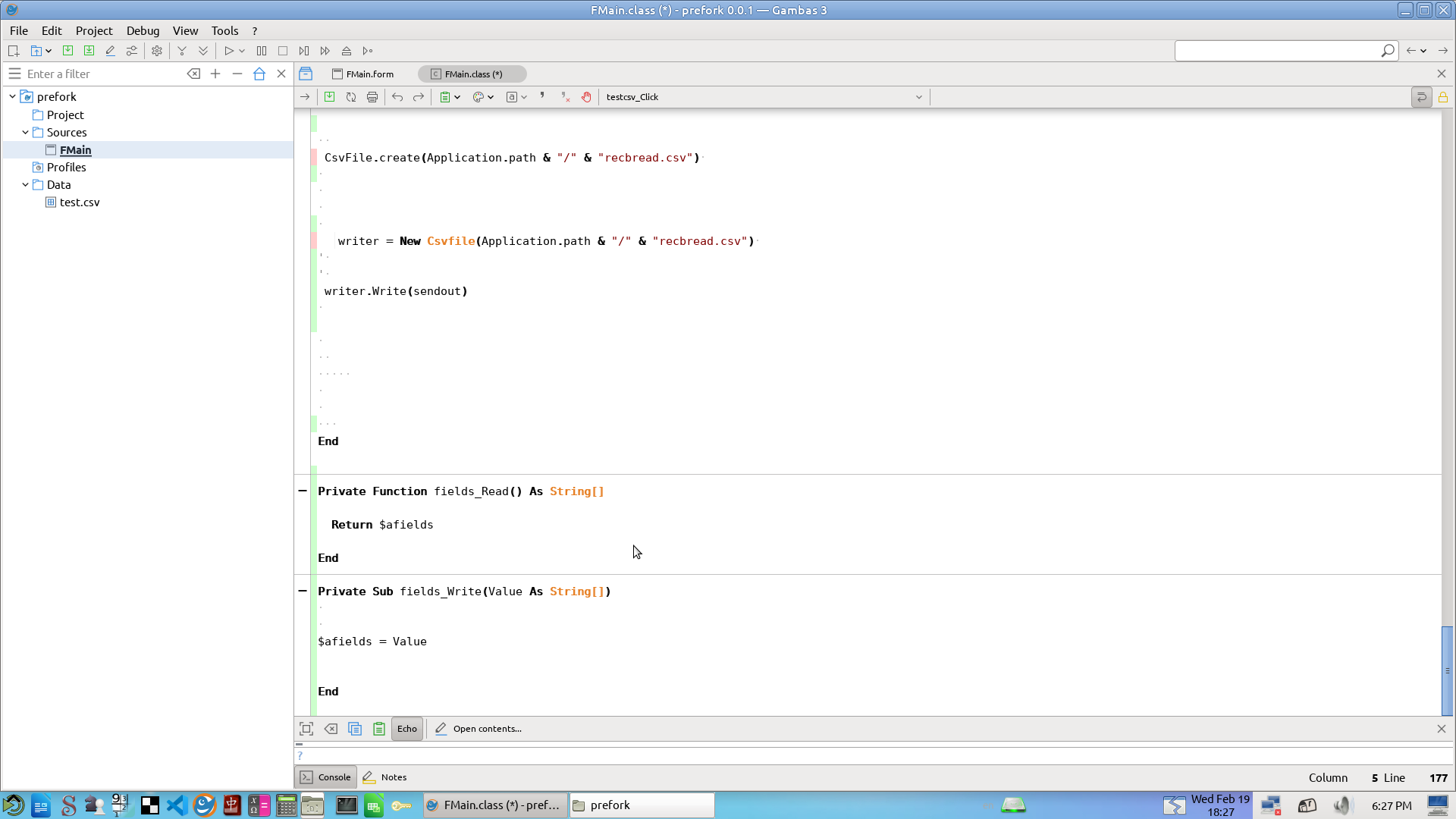Open the Debug menu
The image size is (1456, 819).
[x=143, y=30]
